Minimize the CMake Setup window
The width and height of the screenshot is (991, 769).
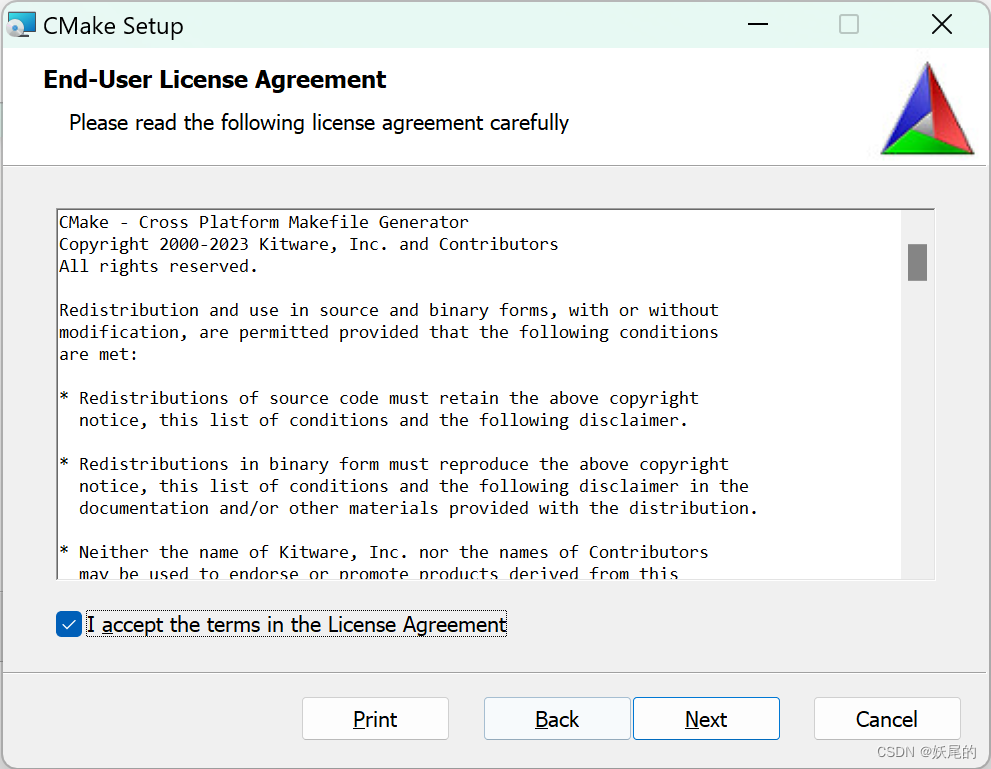(x=758, y=25)
